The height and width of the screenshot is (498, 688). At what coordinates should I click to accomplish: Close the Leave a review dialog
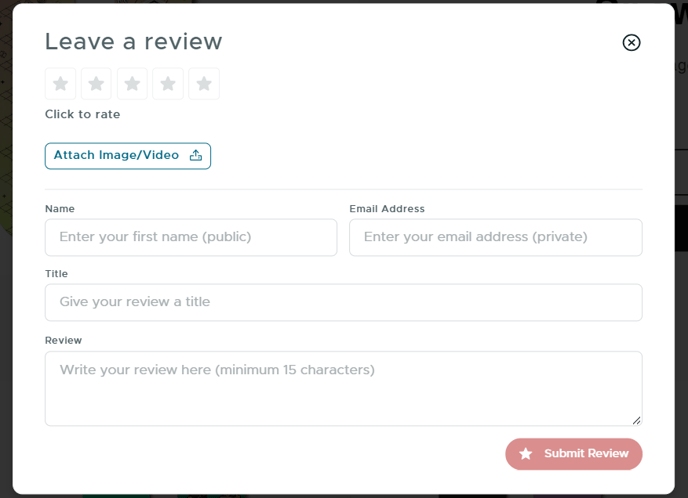click(631, 43)
